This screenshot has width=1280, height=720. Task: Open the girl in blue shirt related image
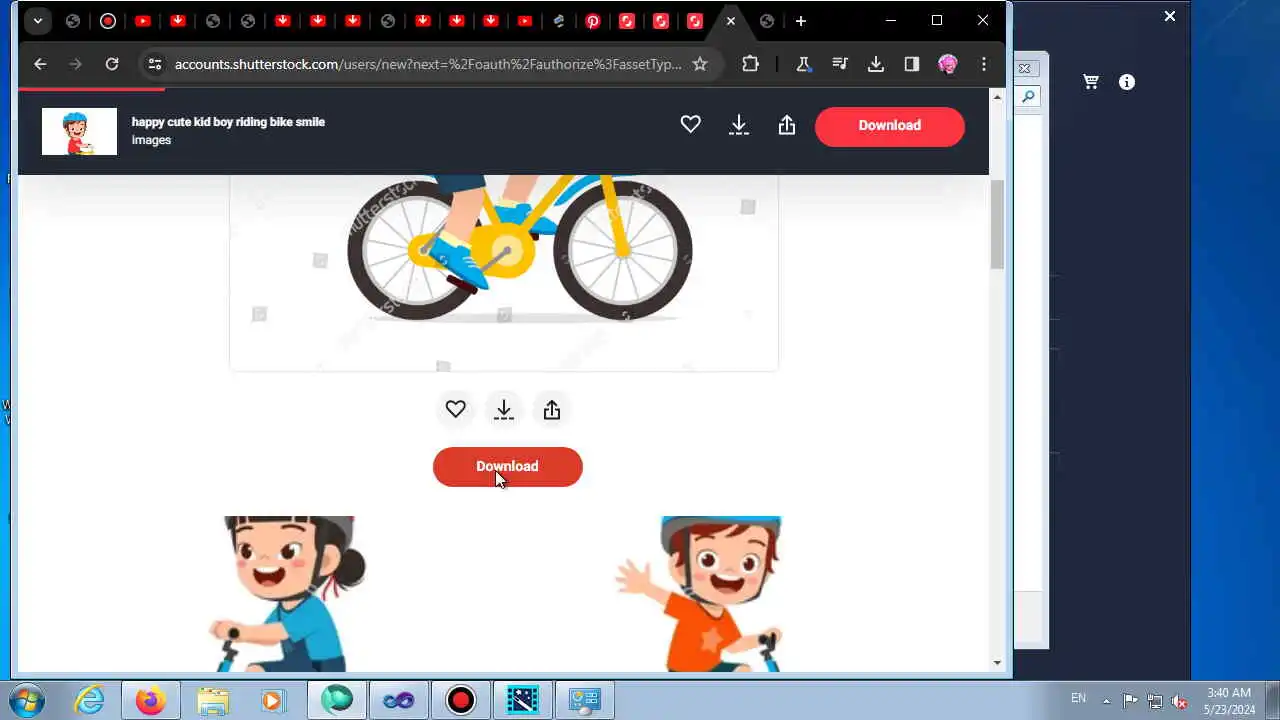[289, 594]
